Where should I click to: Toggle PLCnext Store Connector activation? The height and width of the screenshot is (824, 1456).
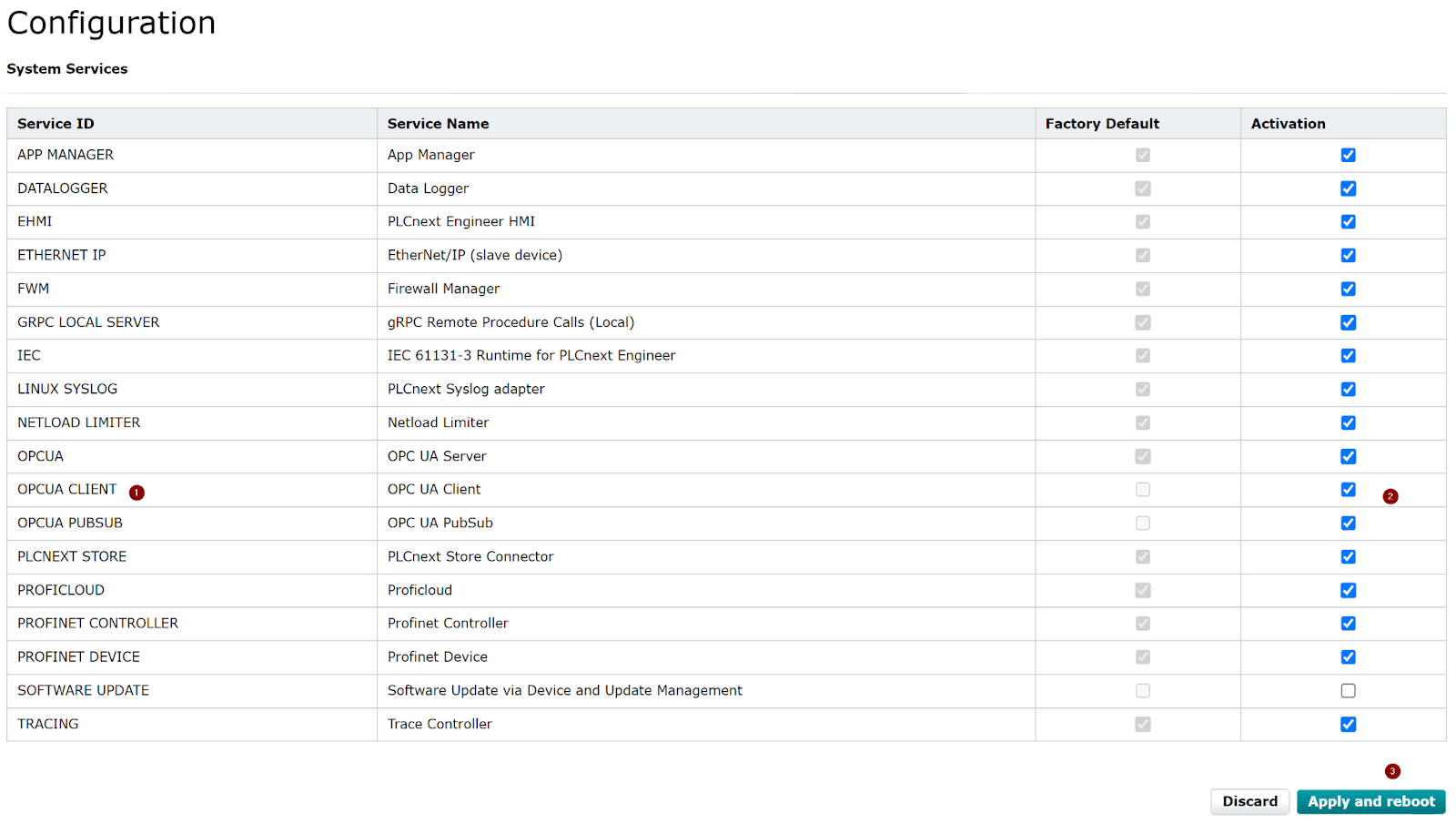tap(1348, 557)
